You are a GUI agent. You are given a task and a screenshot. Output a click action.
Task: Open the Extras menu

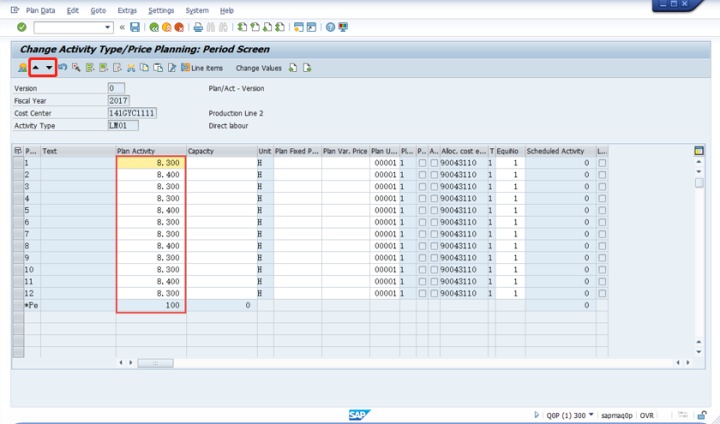[127, 10]
